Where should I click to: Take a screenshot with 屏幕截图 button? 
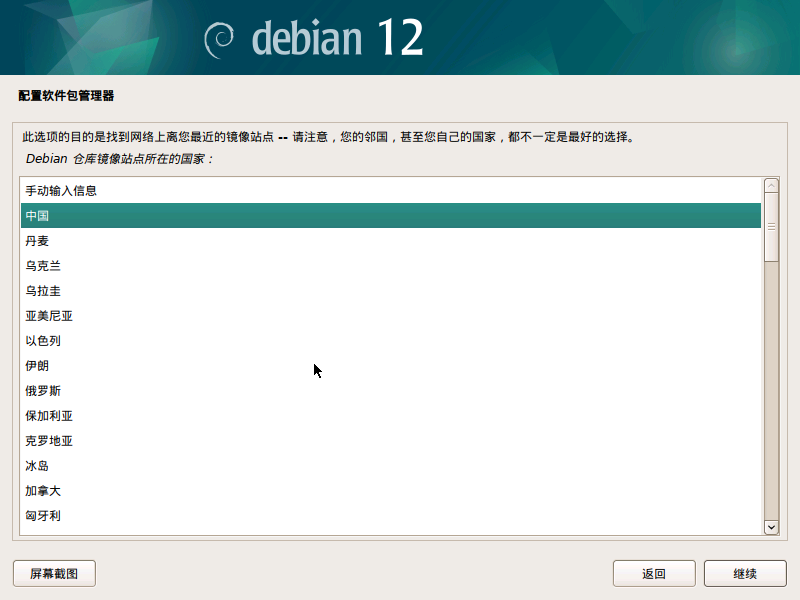[x=54, y=573]
